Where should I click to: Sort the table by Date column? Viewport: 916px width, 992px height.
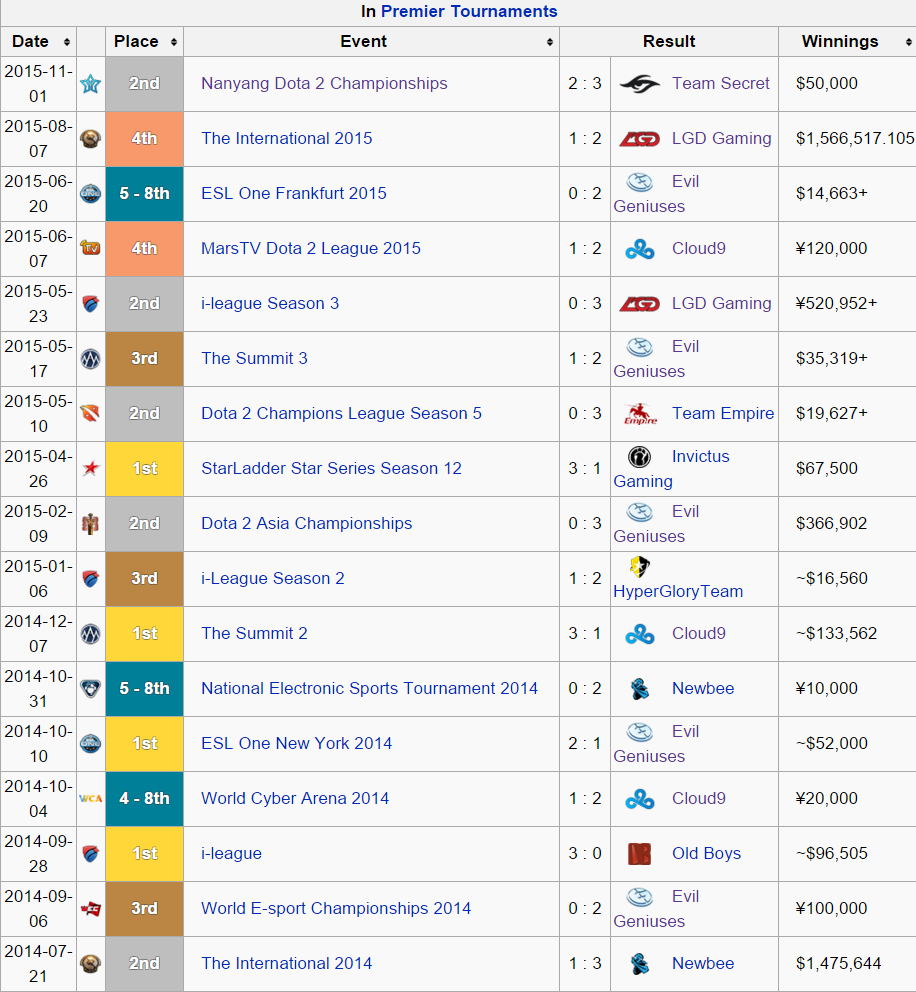(67, 42)
